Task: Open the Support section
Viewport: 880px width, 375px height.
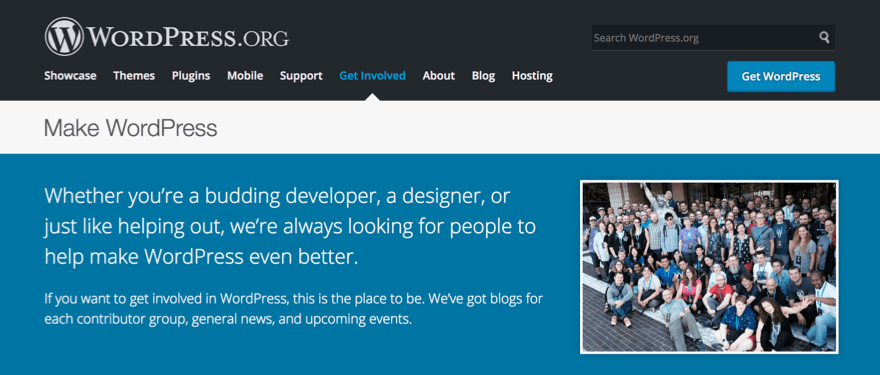Action: coord(301,76)
